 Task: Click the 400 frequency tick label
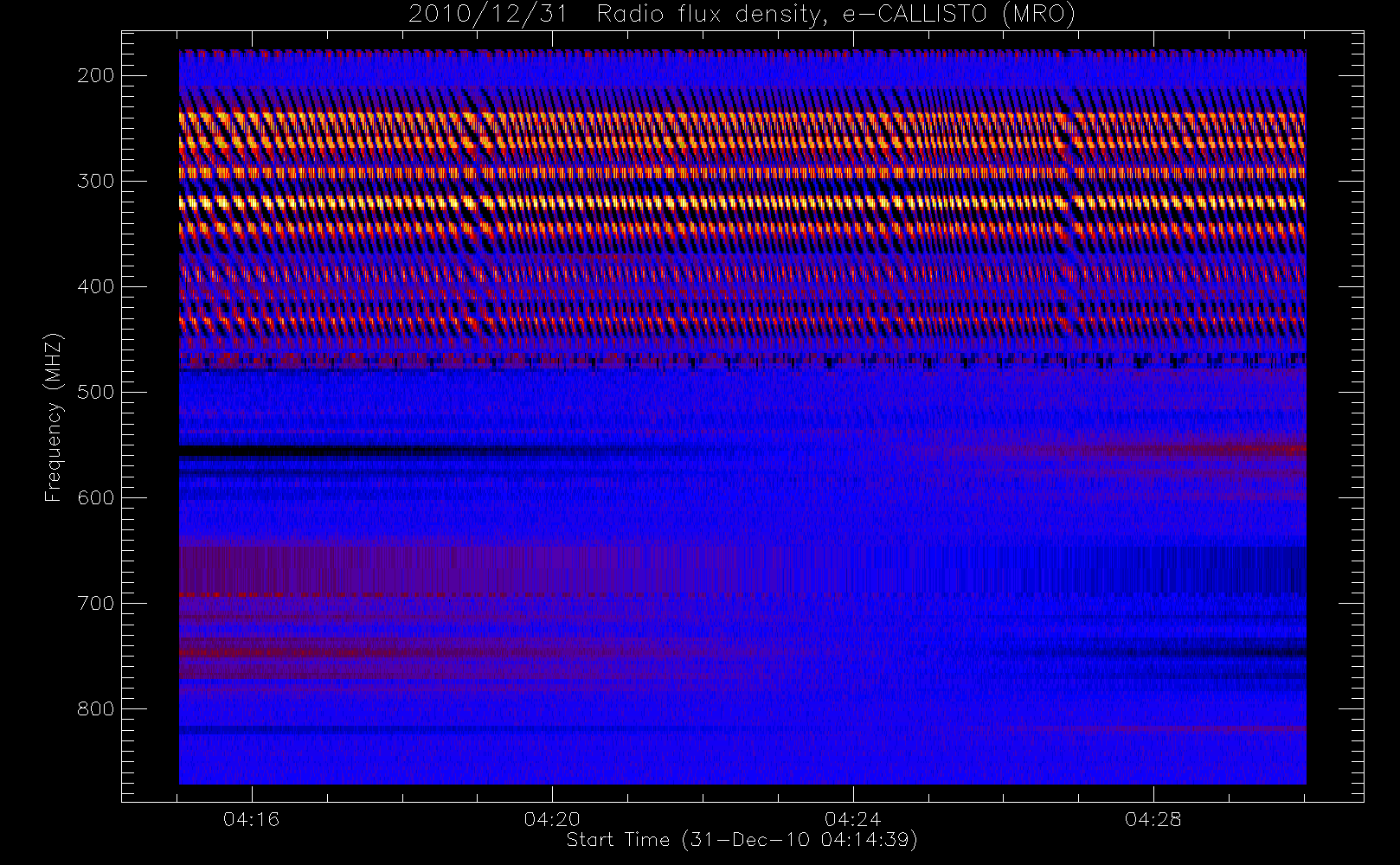(x=96, y=286)
